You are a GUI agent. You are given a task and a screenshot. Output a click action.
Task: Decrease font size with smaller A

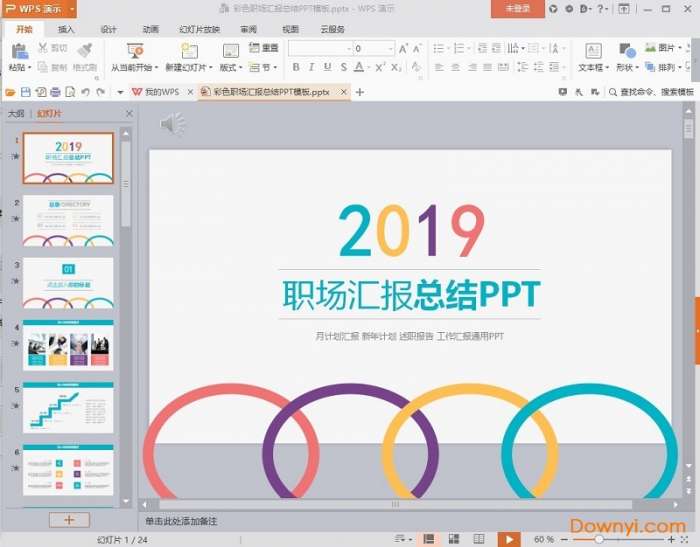pos(417,48)
